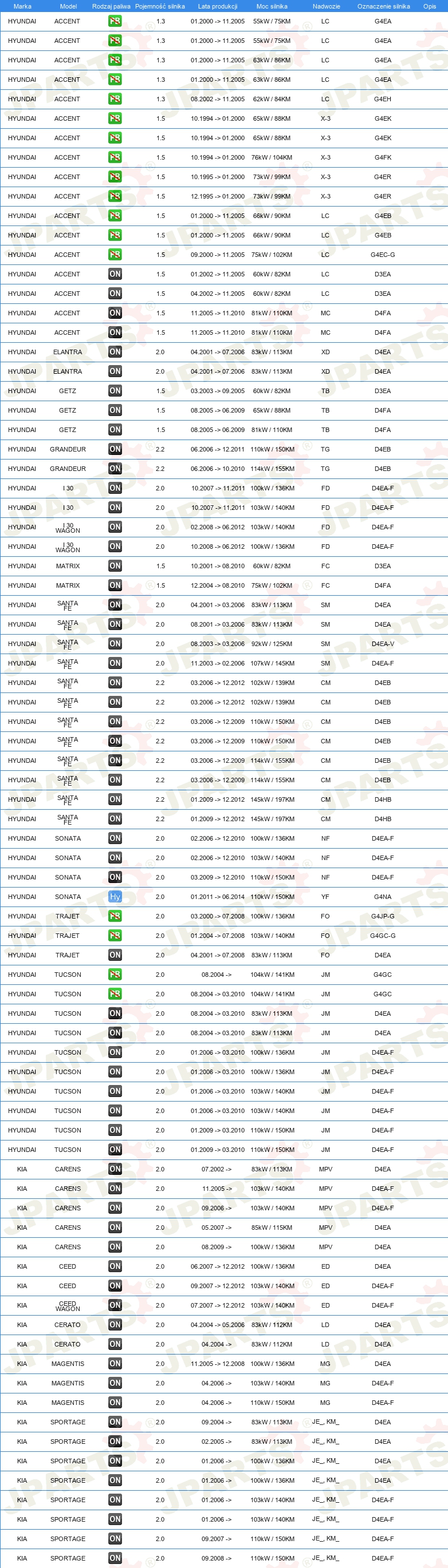The height and width of the screenshot is (1568, 448).
Task: Click the ON icon in KIA CARENS 05.2007 row
Action: click(115, 1228)
